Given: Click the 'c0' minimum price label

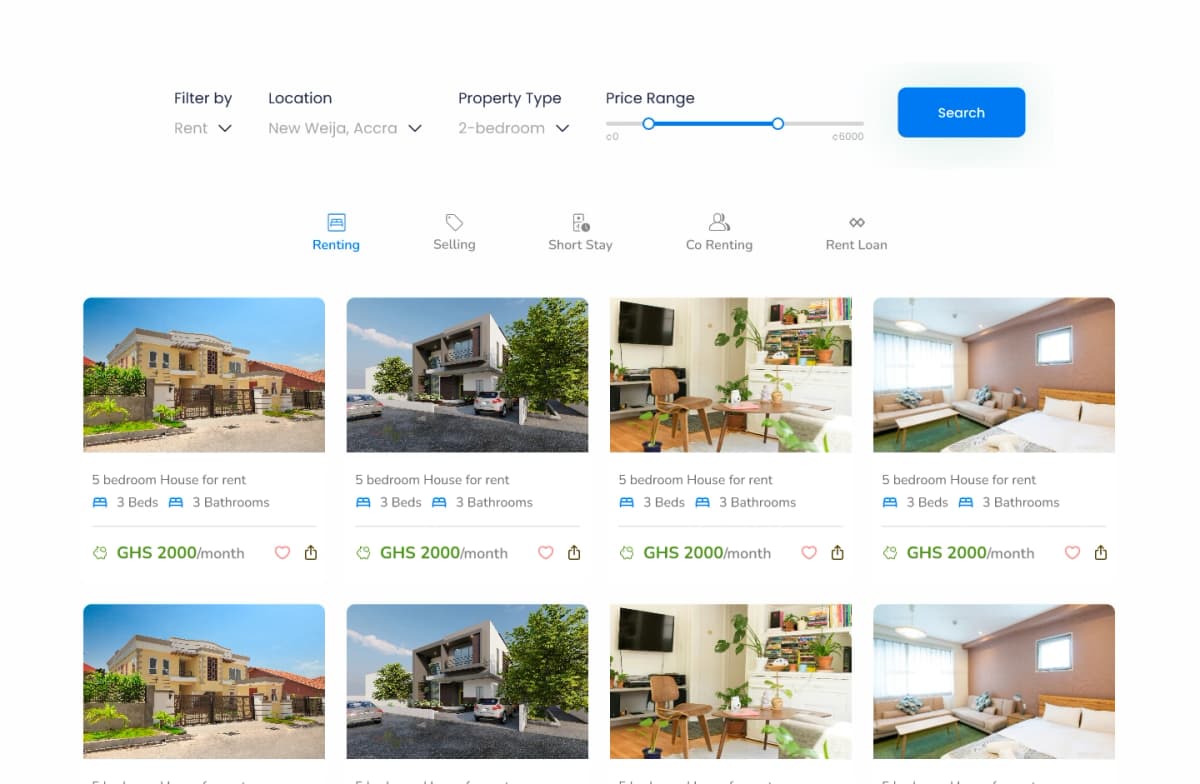Looking at the screenshot, I should pyautogui.click(x=612, y=137).
